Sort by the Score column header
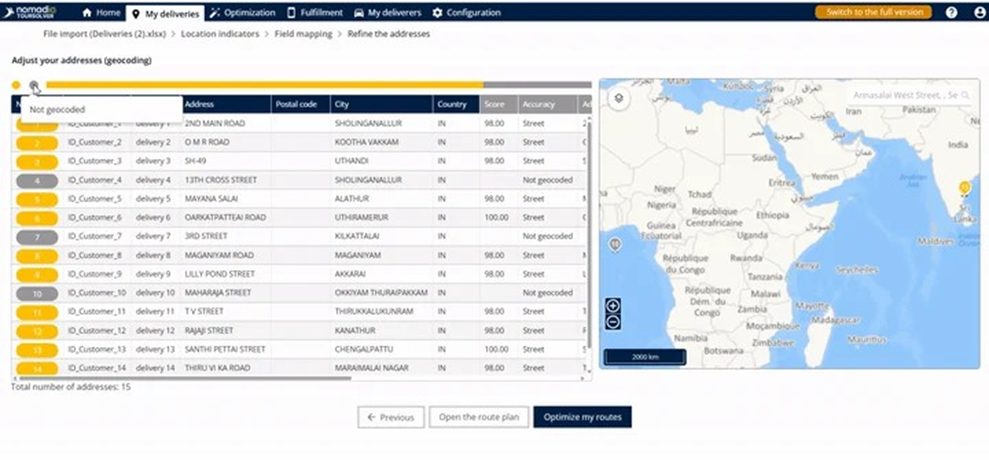 pos(495,104)
